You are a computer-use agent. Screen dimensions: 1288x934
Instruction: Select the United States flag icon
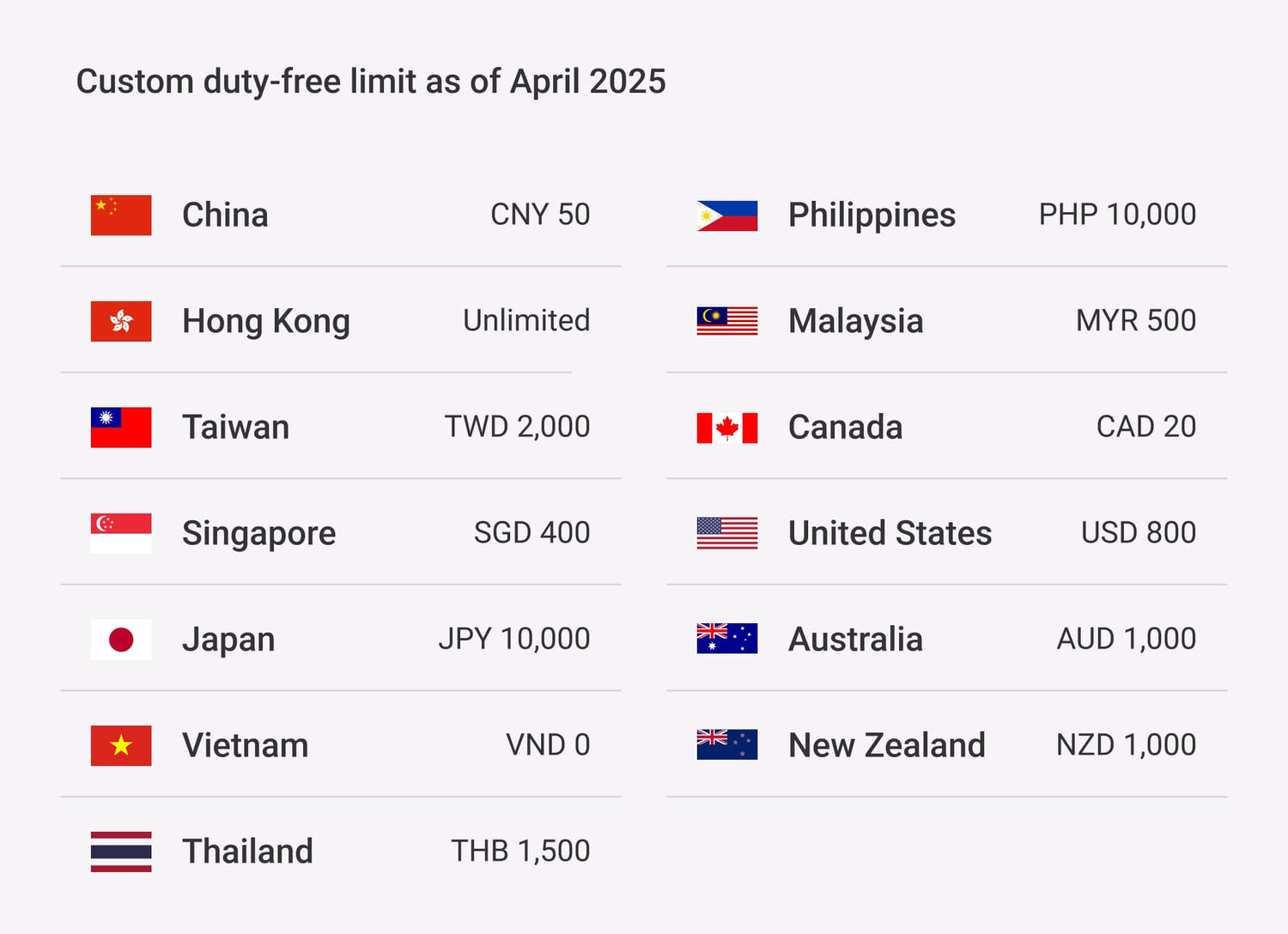click(727, 533)
